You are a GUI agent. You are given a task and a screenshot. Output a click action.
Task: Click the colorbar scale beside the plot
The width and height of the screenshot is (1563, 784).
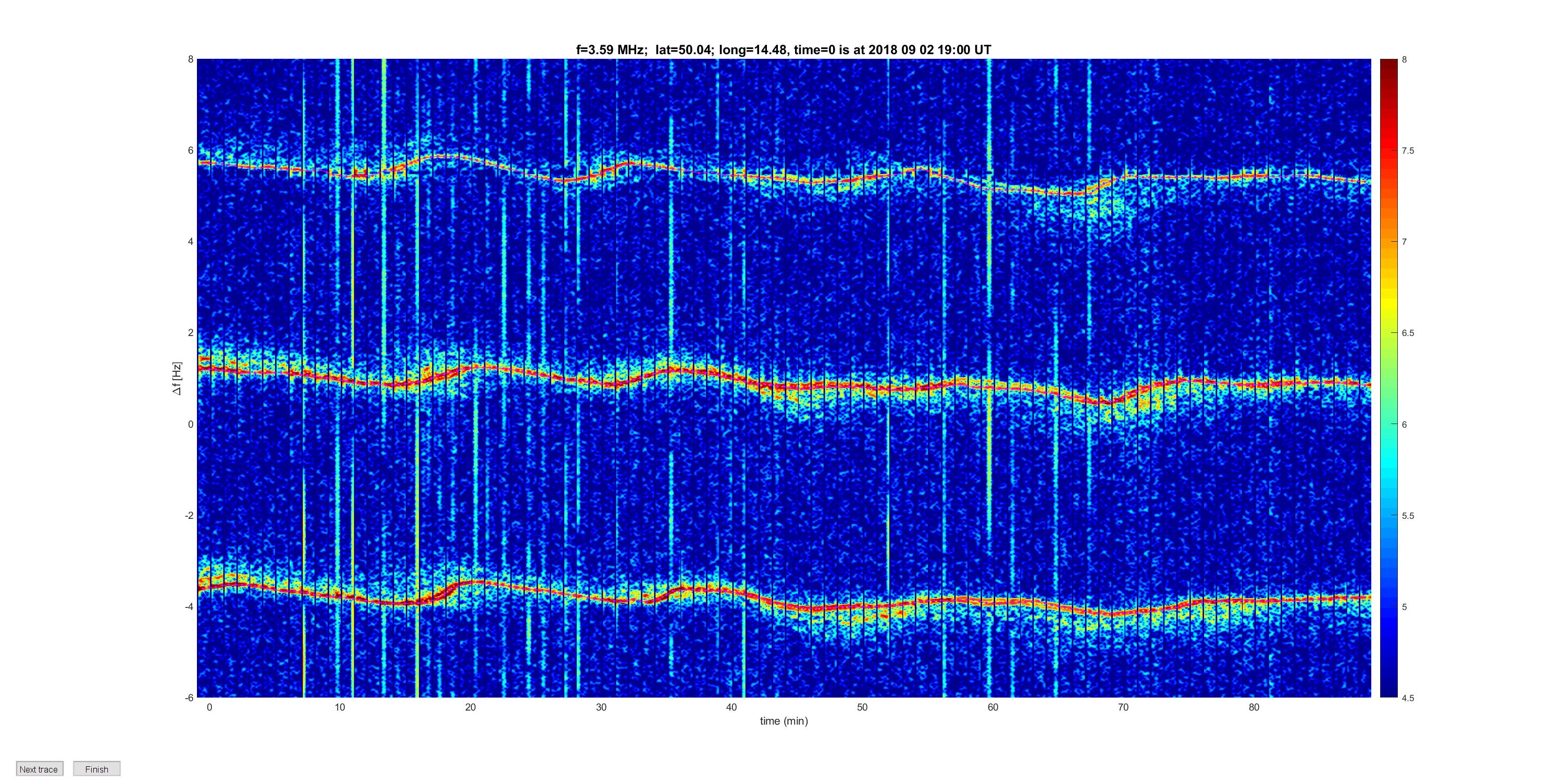coord(1389,379)
